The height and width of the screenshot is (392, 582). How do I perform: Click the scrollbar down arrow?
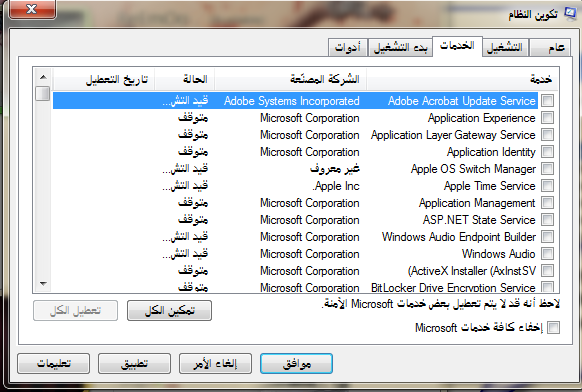point(43,284)
